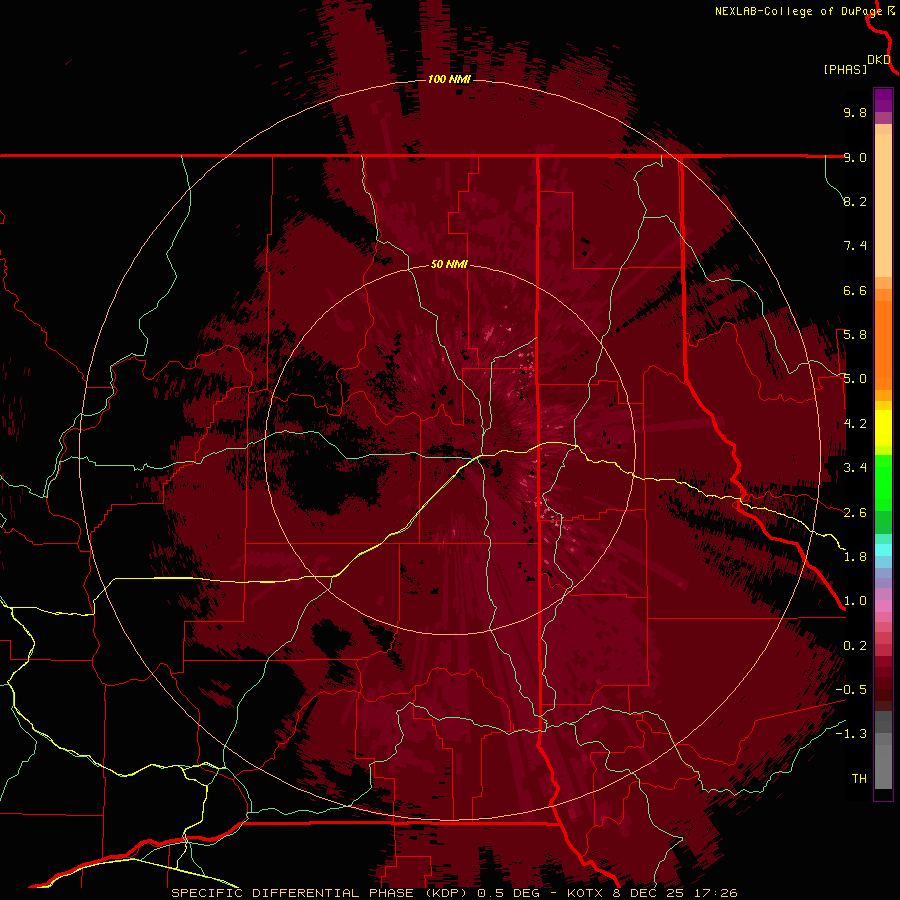Image resolution: width=900 pixels, height=900 pixels.
Task: Click the 17:26 time stamp
Action: coord(714,893)
